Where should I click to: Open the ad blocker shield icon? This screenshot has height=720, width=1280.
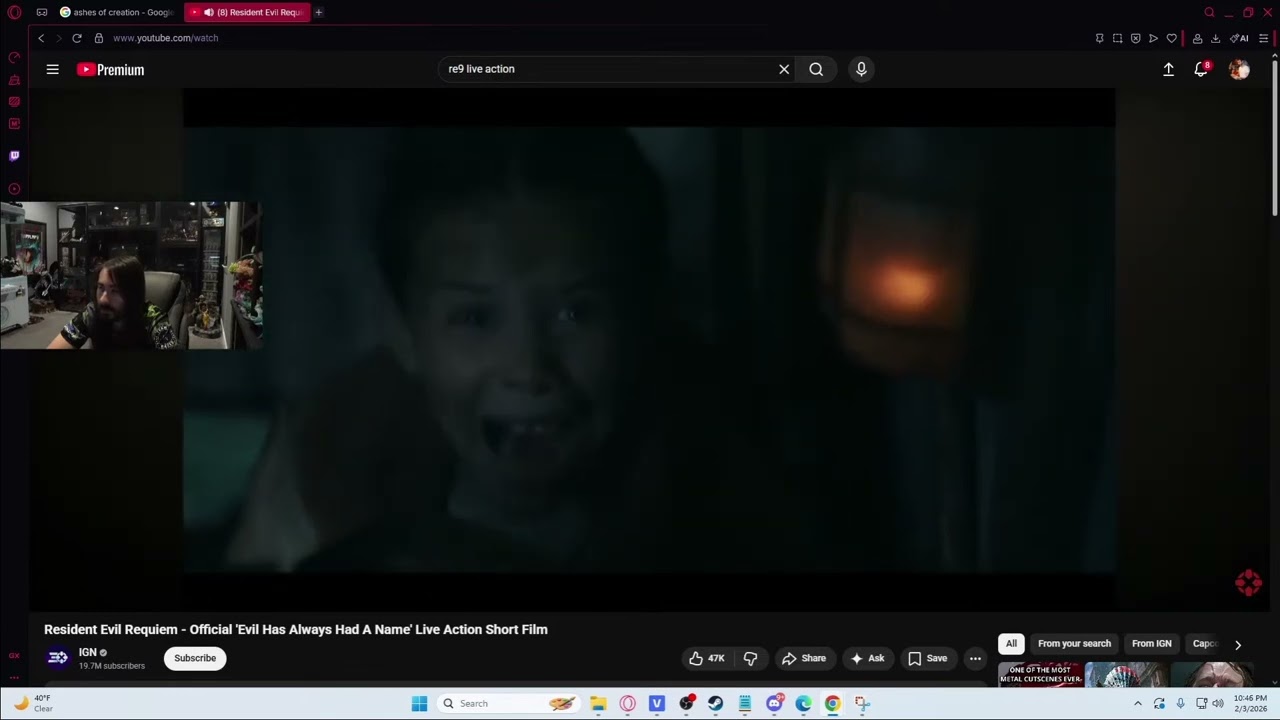point(1135,38)
